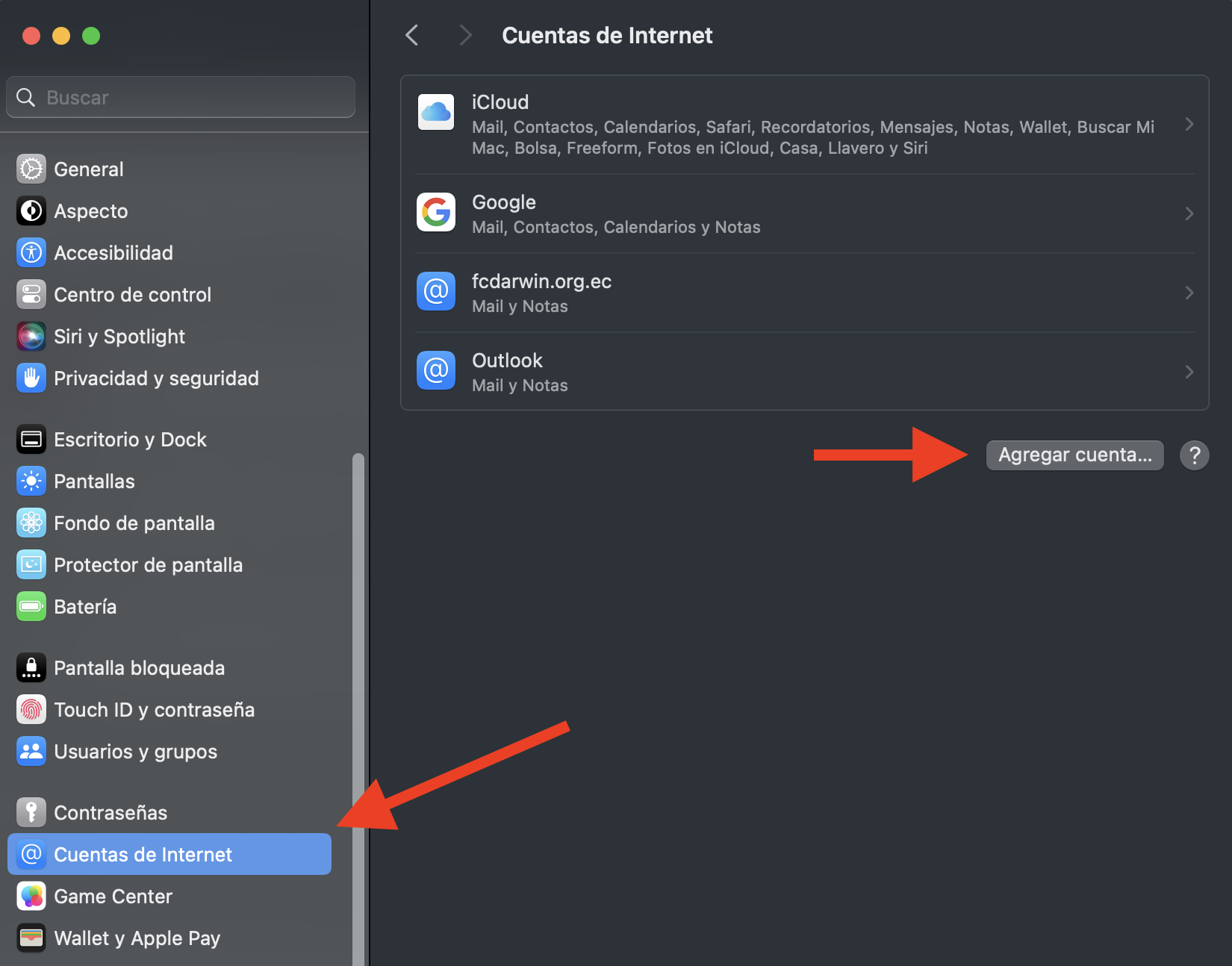This screenshot has width=1232, height=966.
Task: Go back with the left arrow
Action: click(411, 35)
